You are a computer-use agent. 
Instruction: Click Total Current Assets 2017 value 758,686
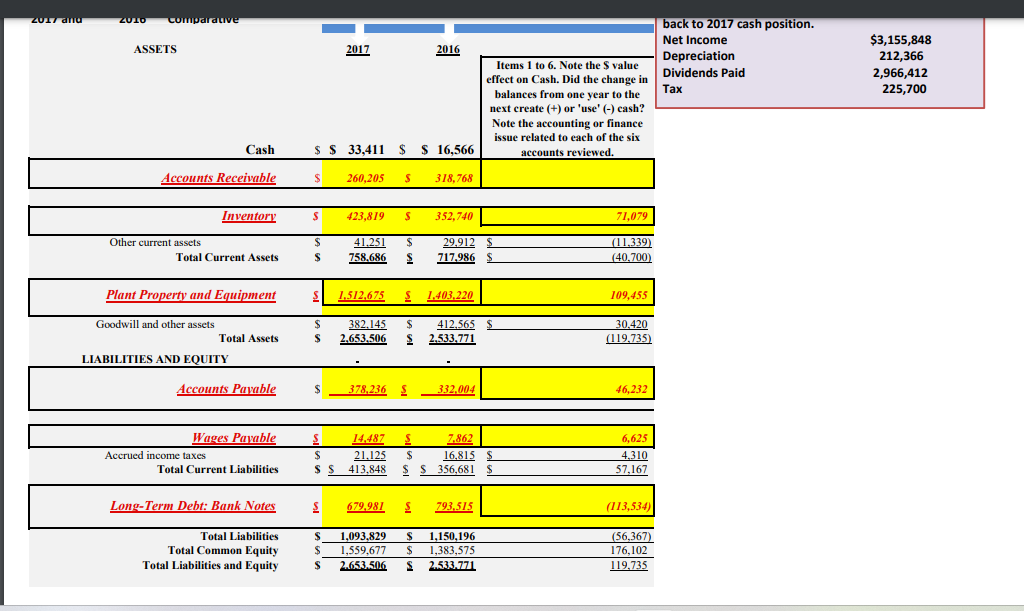click(x=367, y=257)
